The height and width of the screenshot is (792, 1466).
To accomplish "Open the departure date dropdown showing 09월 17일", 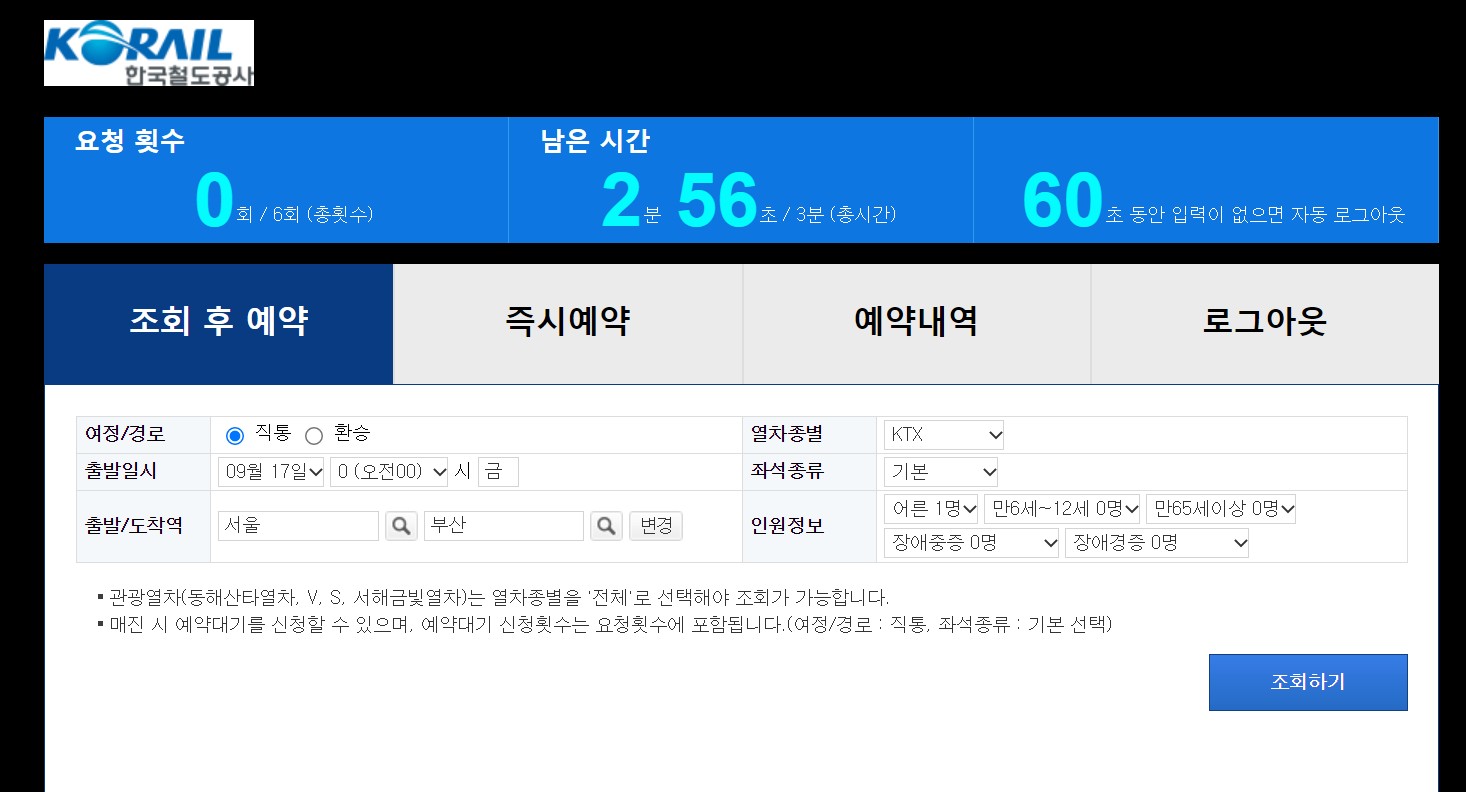I will [x=270, y=471].
